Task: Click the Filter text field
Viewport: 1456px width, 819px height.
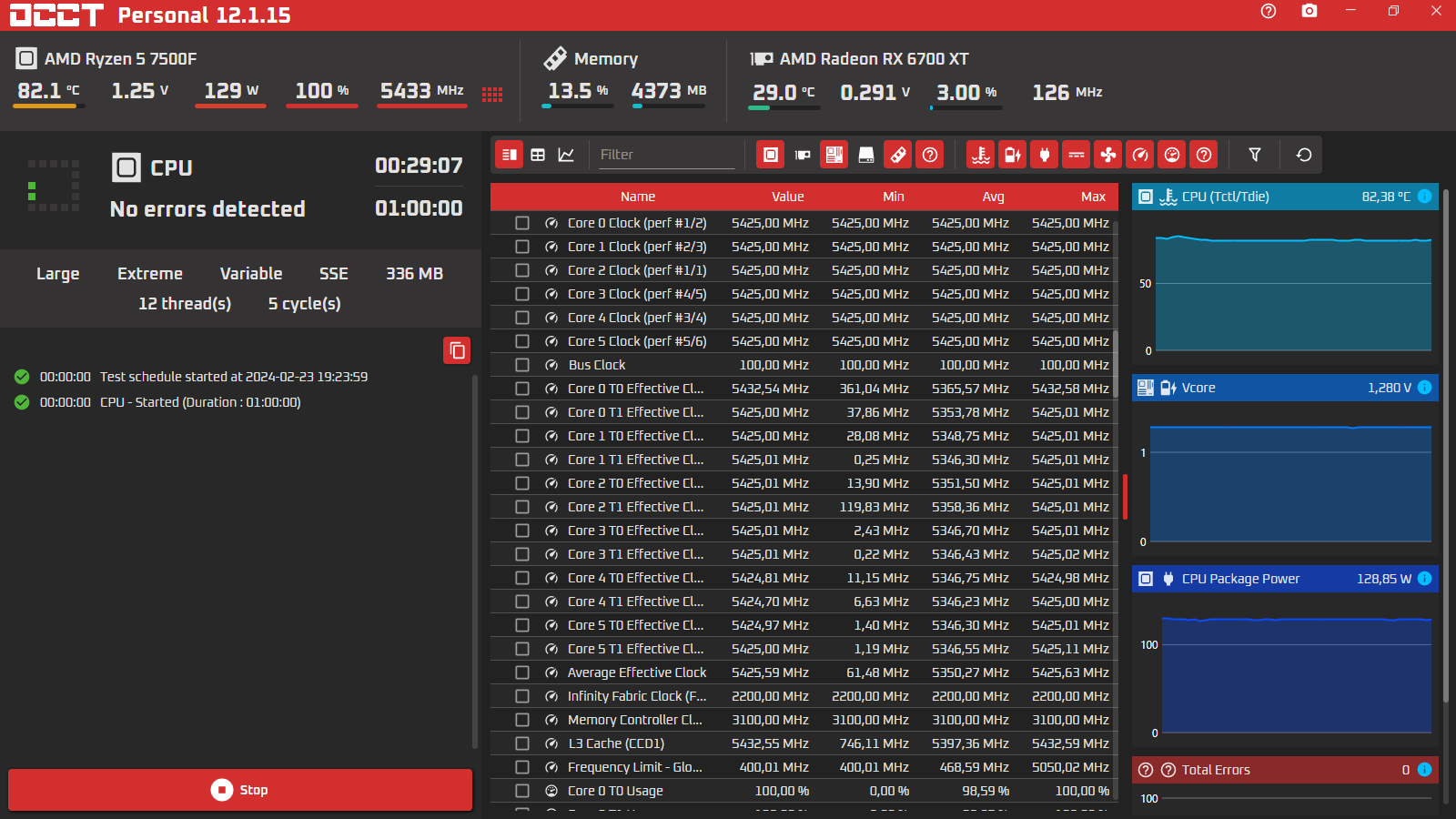Action: [x=666, y=155]
